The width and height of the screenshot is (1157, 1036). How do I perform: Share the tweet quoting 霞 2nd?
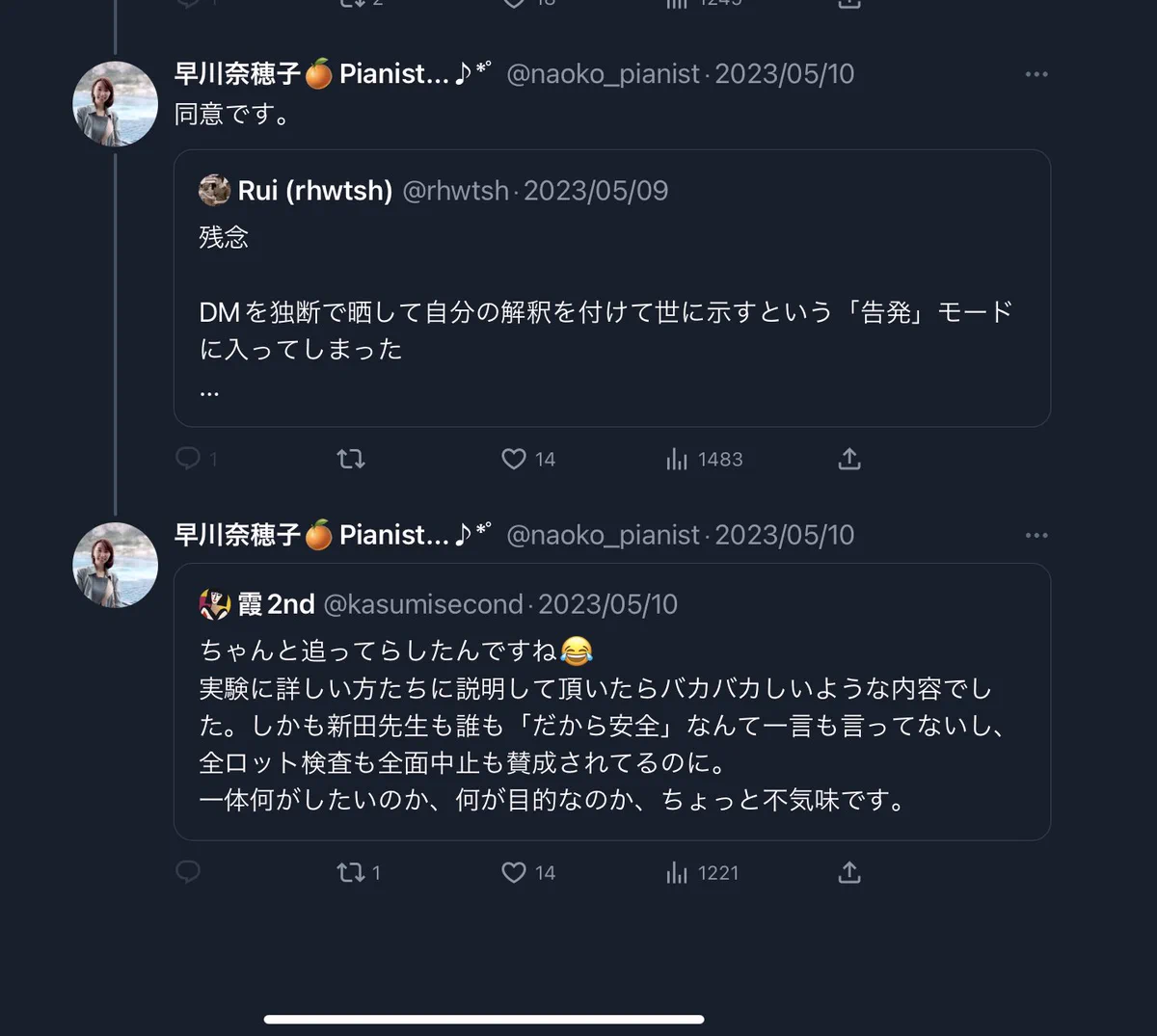pos(849,872)
